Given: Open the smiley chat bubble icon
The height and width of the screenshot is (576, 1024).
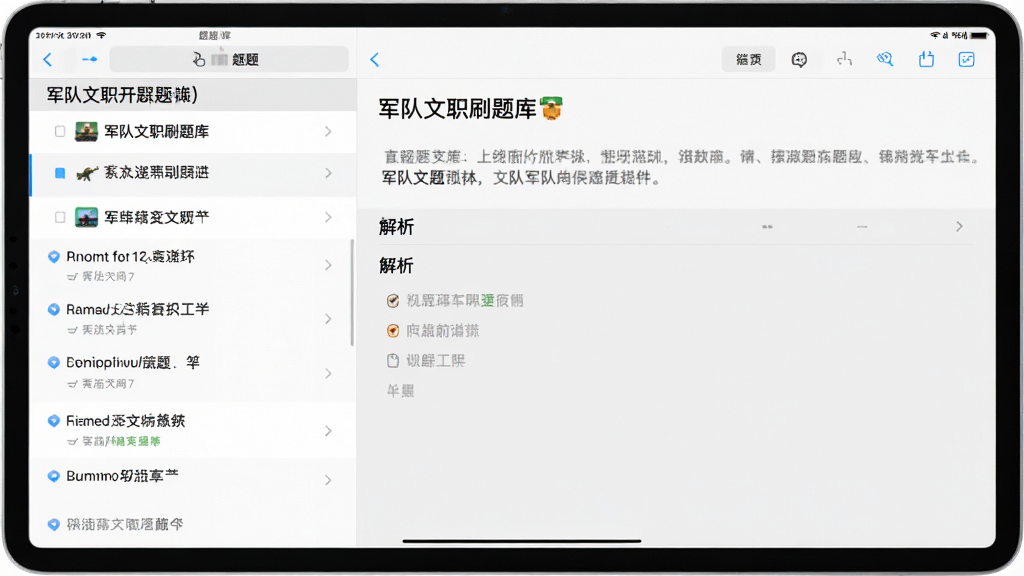Looking at the screenshot, I should (x=799, y=59).
